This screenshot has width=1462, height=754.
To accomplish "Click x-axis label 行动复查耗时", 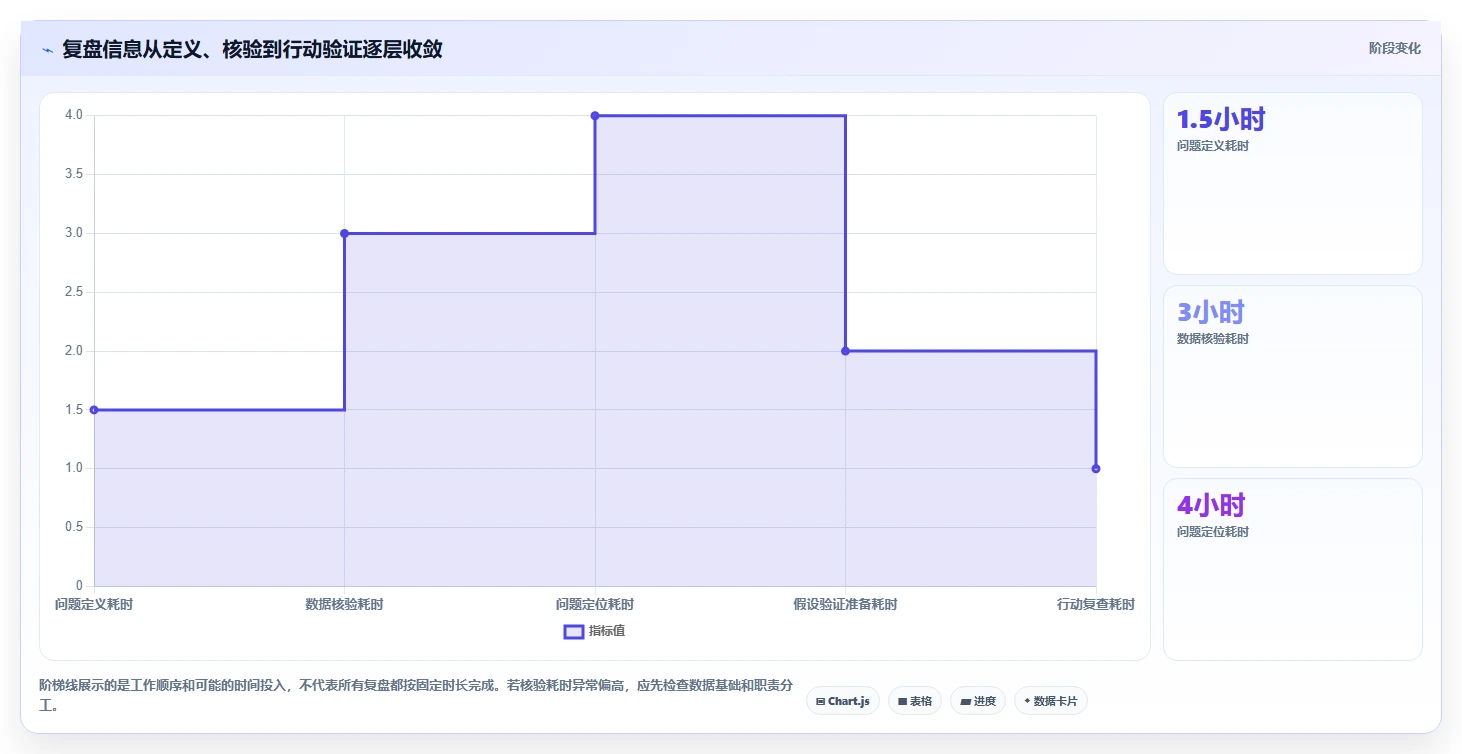I will 1096,604.
